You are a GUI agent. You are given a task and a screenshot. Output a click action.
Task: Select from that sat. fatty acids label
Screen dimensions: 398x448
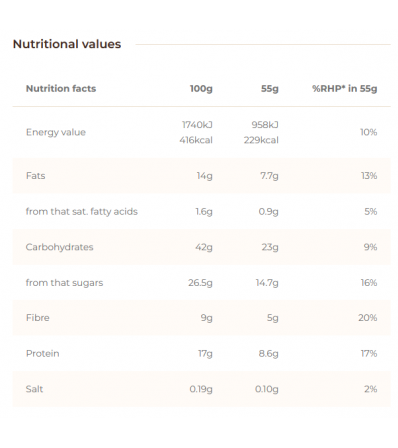click(x=82, y=211)
